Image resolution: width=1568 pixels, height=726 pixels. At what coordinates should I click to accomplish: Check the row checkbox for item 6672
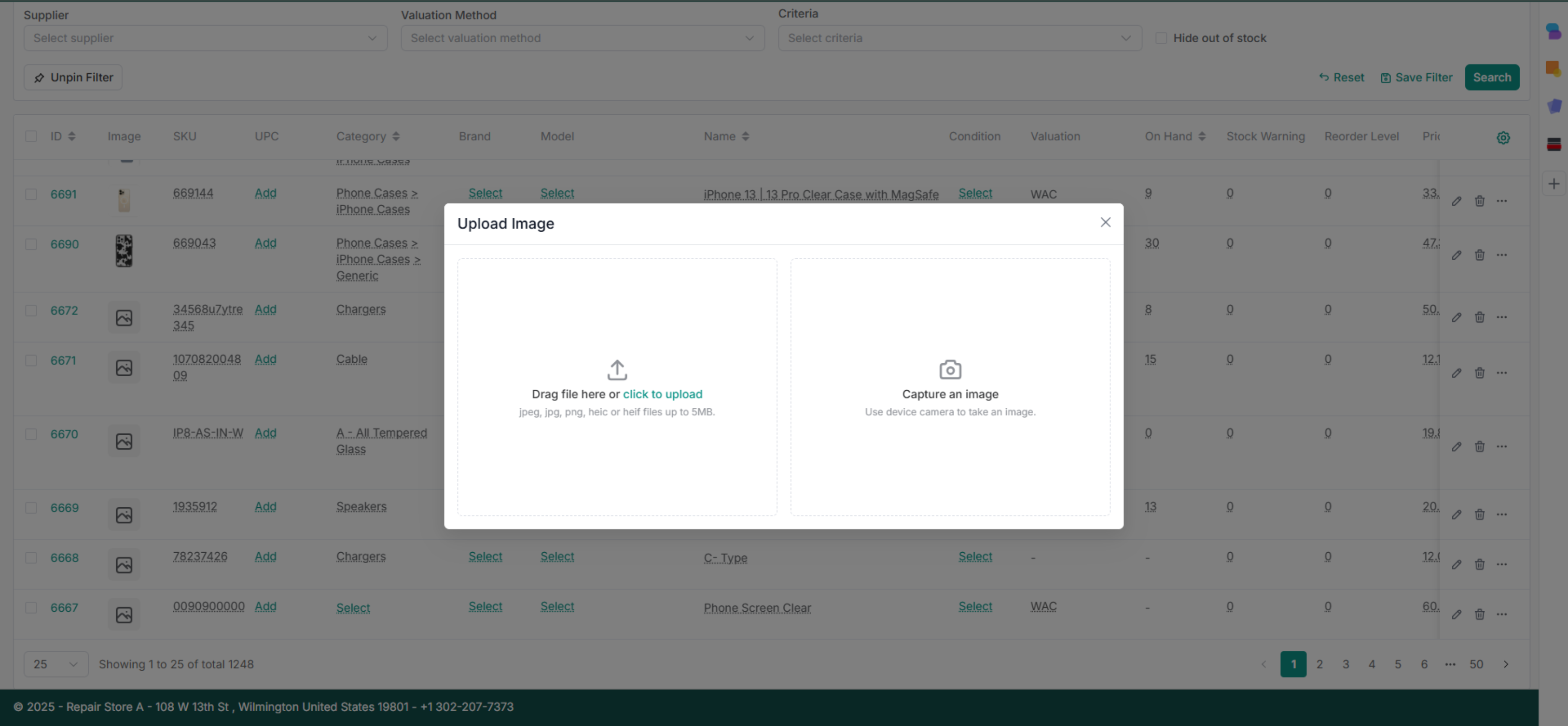(x=31, y=311)
